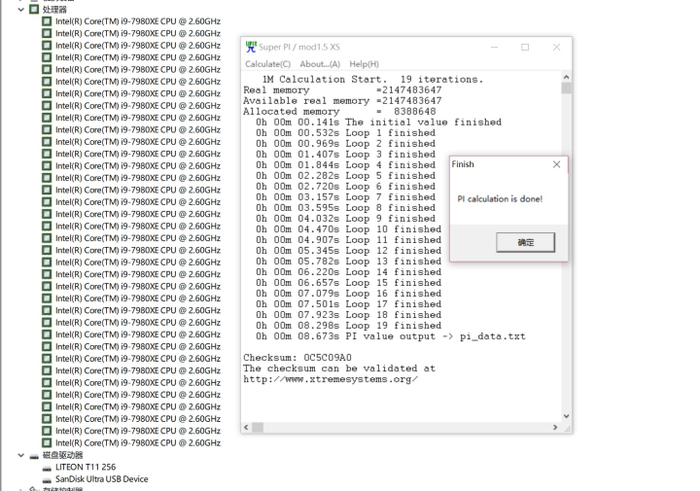Screen dimensions: 700x491
Task: Click the horizontal scroll left arrow in Super PI
Action: click(246, 428)
